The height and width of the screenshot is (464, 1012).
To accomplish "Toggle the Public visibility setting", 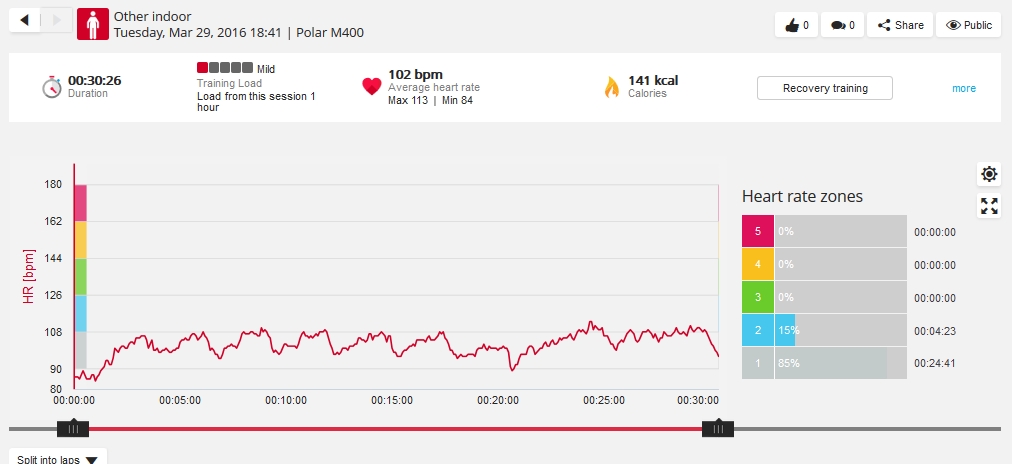I will [968, 25].
